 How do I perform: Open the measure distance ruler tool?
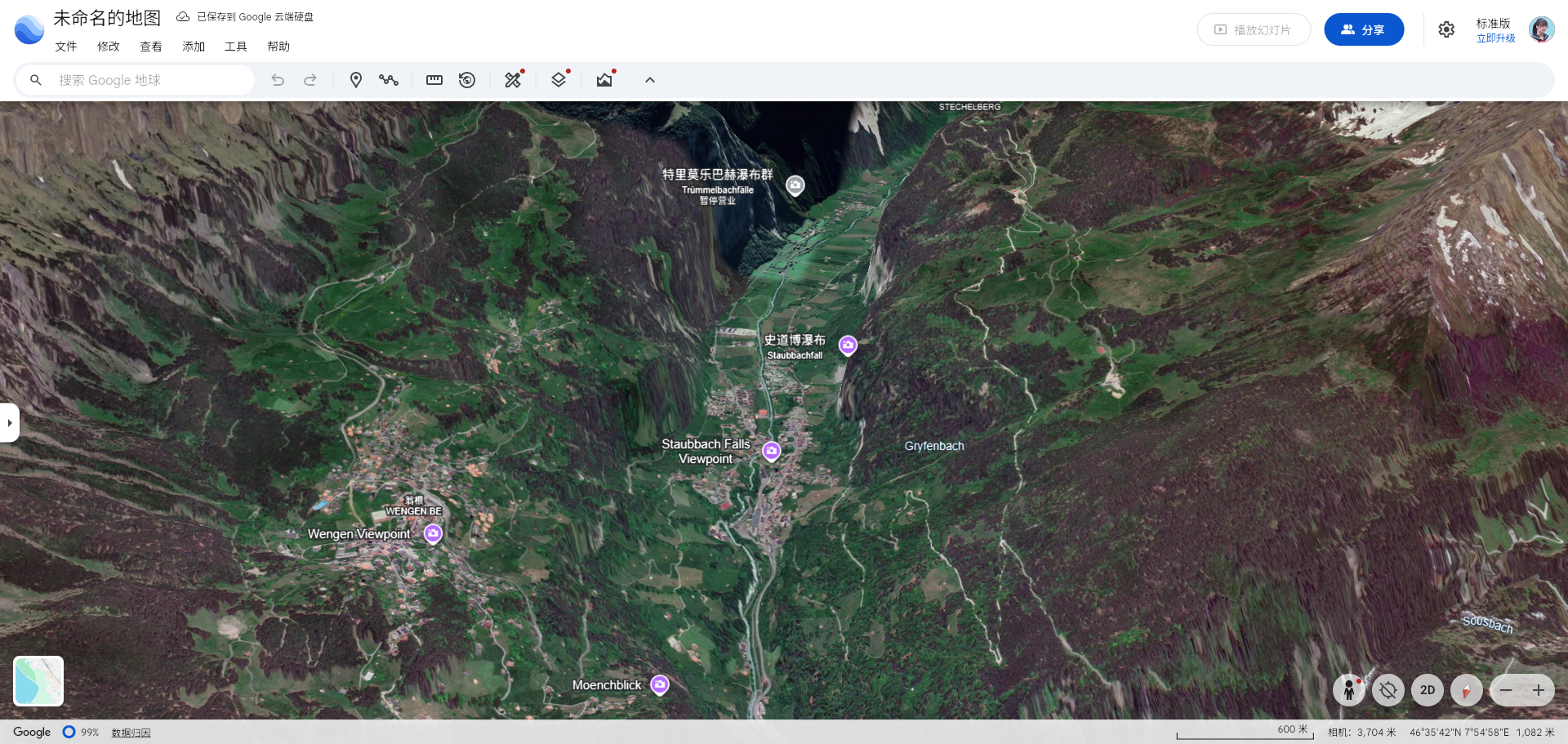[434, 80]
